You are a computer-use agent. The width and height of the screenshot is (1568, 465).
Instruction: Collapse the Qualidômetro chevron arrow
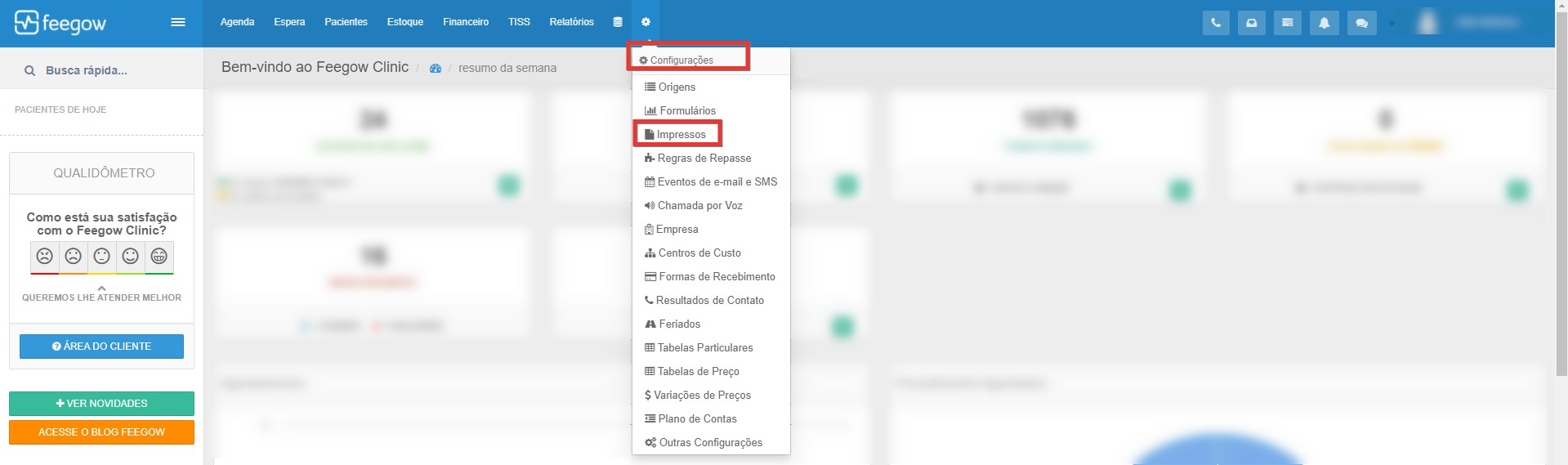(101, 288)
